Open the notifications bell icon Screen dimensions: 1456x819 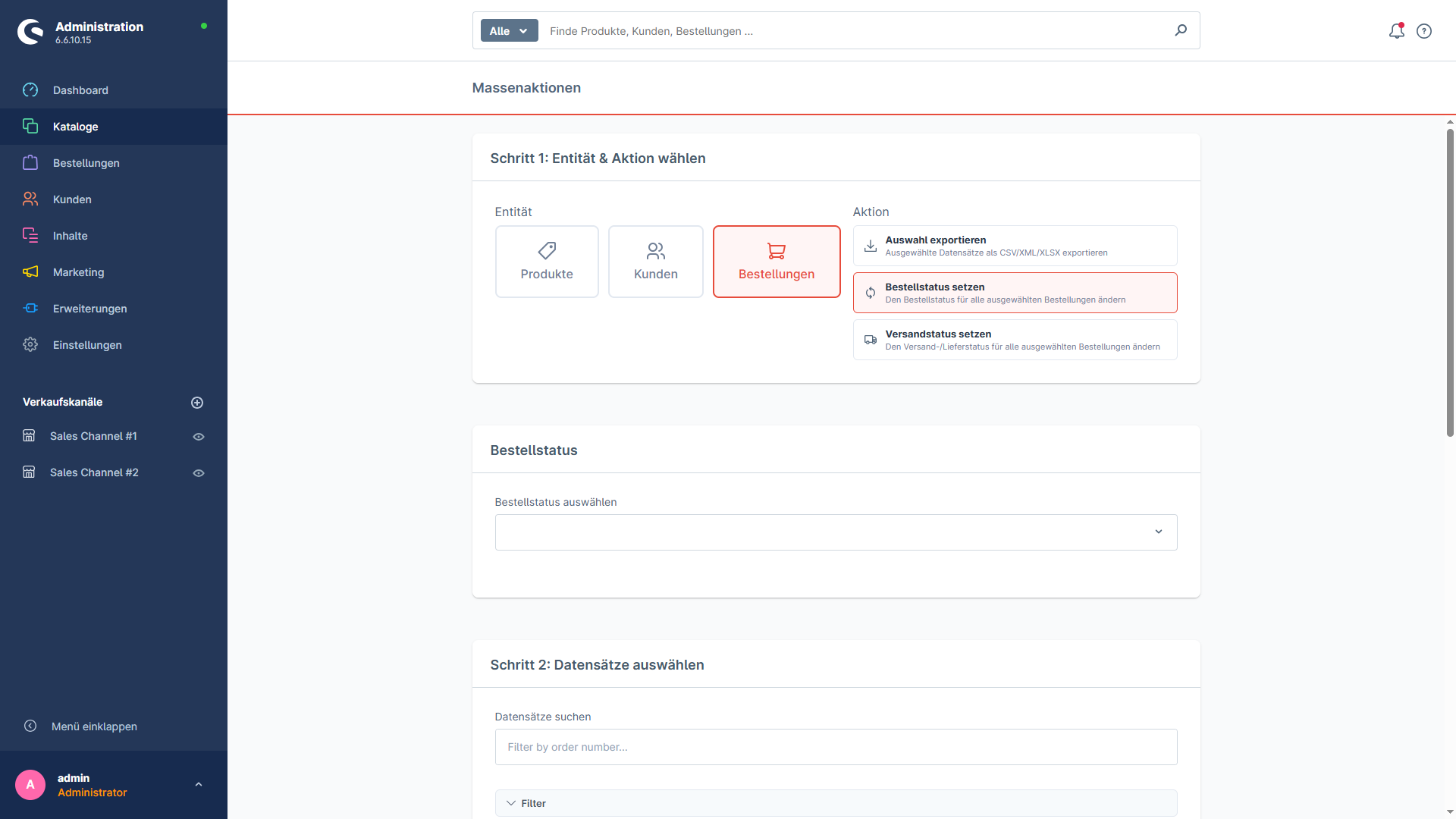(1396, 31)
